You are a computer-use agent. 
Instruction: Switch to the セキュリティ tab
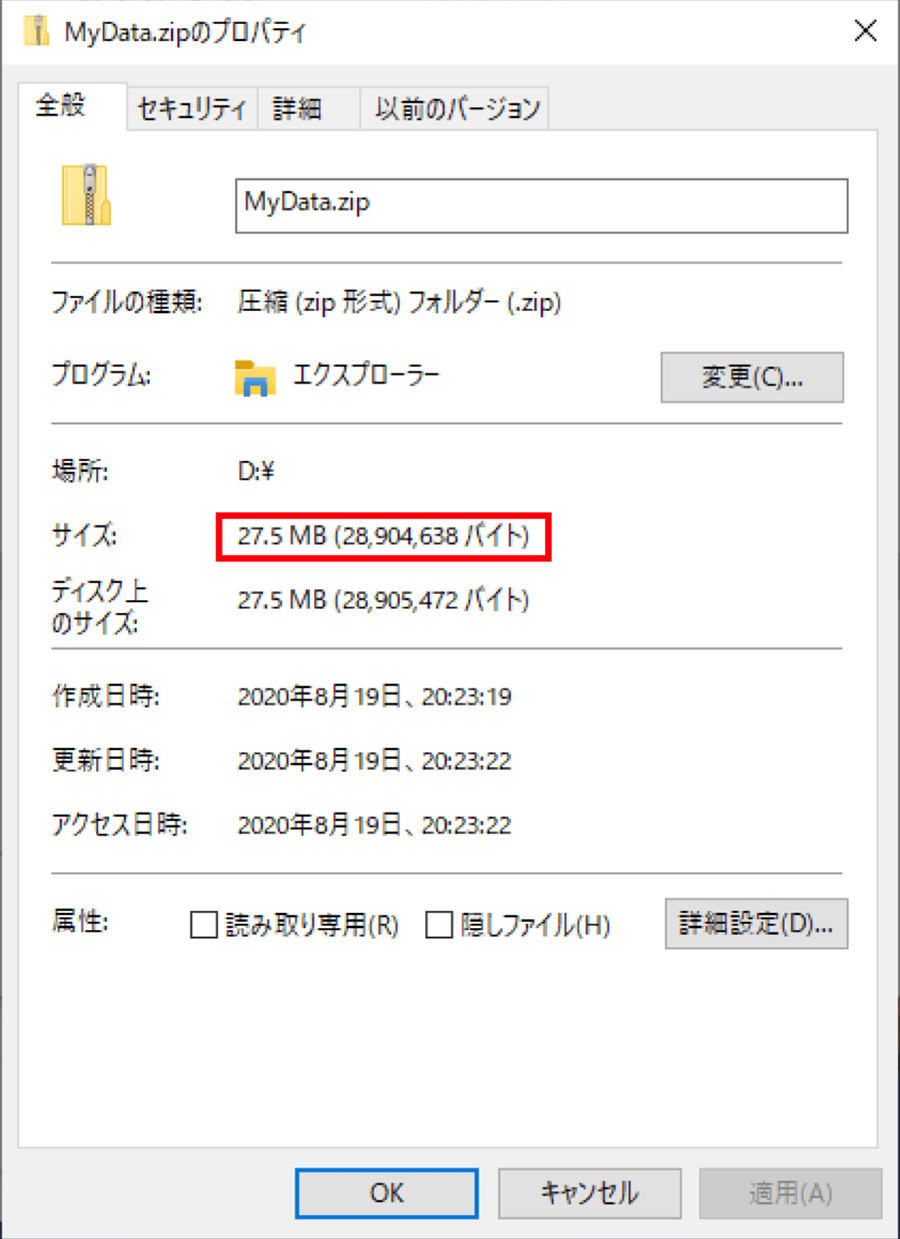coord(192,108)
